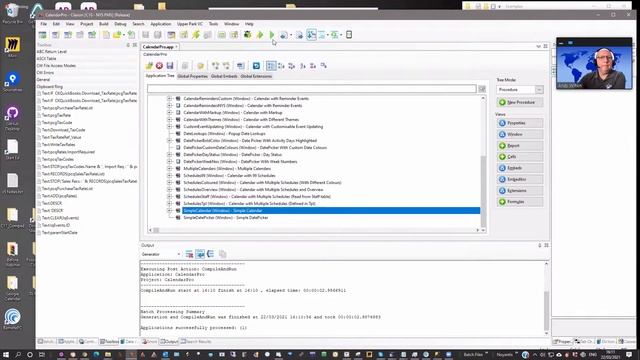Click the yellow folder open icon in main toolbar
Screen dimensions: 640x360
coord(117,35)
